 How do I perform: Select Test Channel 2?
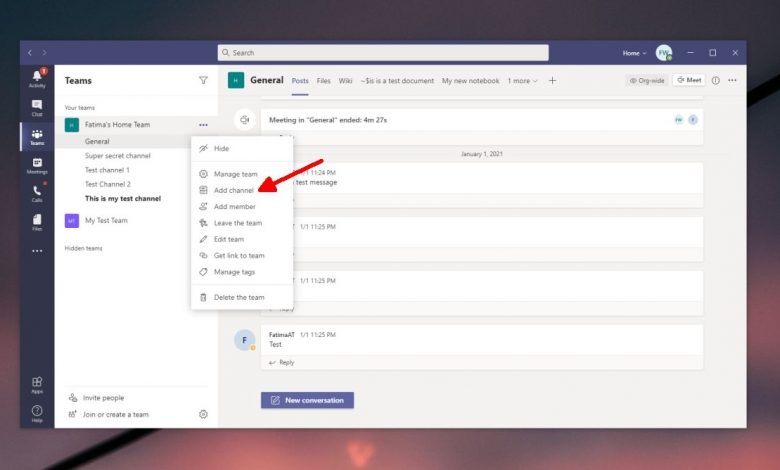107,184
